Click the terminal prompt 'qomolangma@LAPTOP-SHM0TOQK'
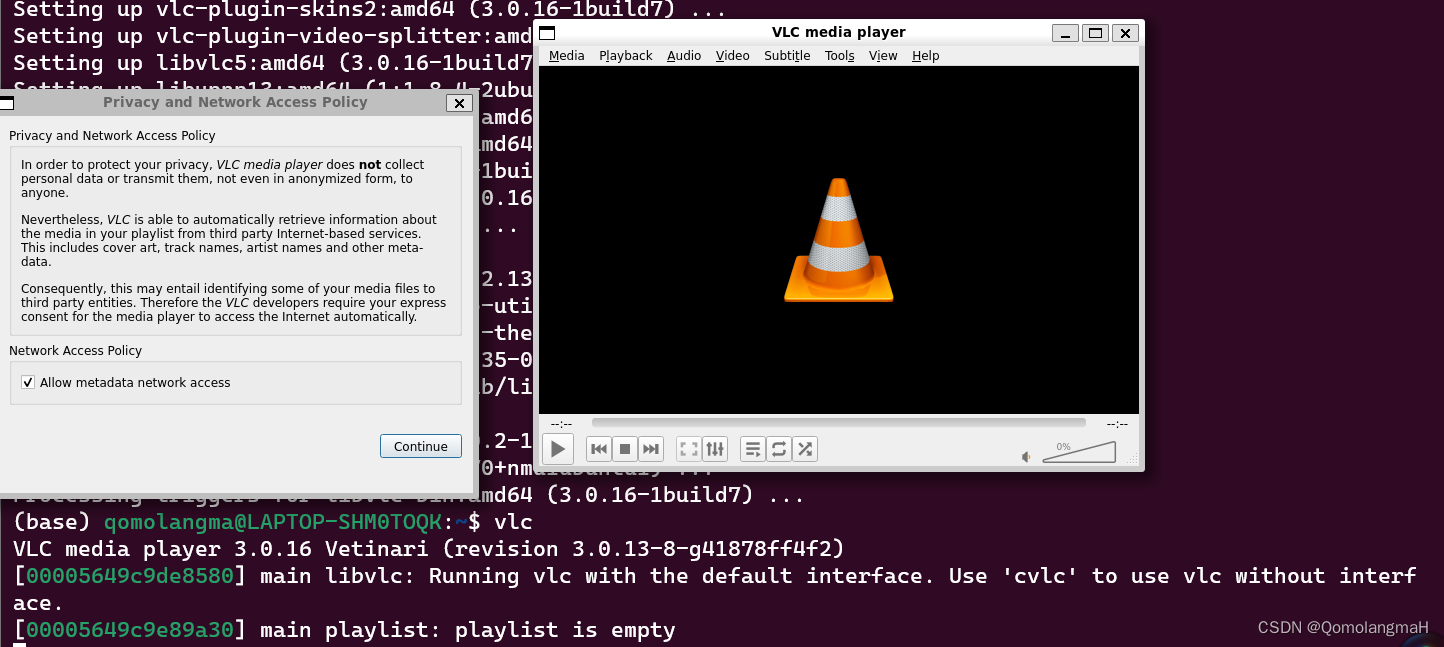The height and width of the screenshot is (647, 1444). coord(273,522)
